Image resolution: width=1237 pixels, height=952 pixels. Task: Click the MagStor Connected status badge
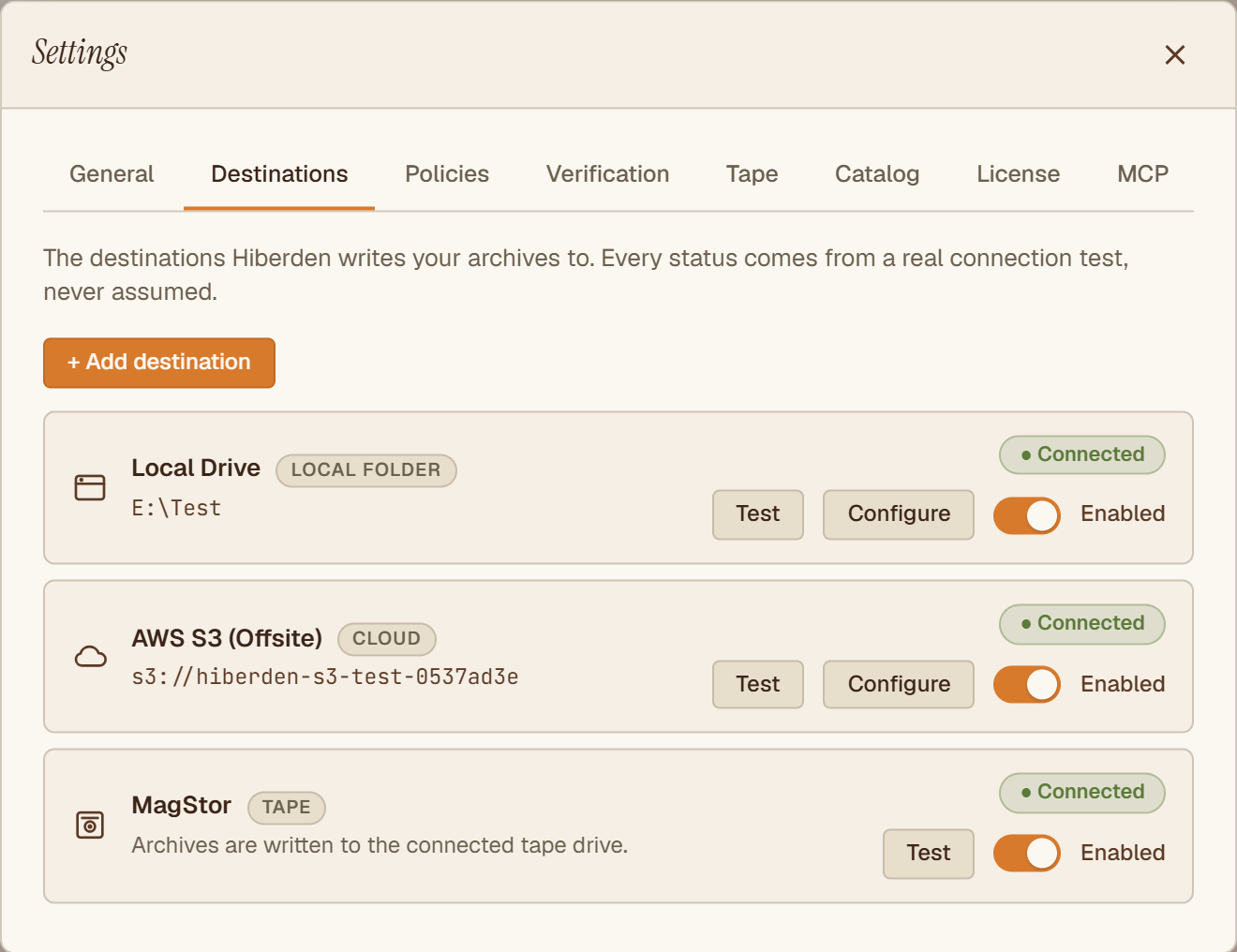click(1082, 793)
